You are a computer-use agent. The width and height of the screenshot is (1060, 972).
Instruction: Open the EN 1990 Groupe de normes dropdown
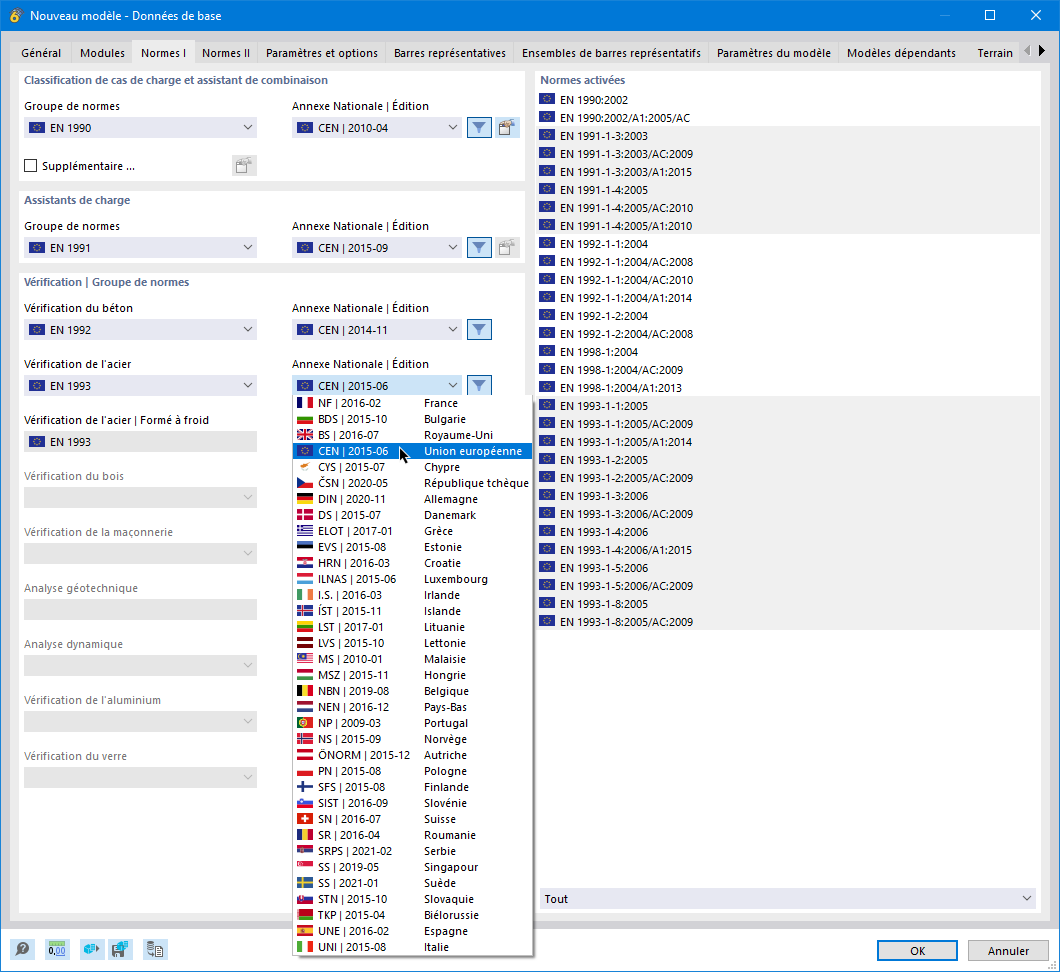coord(141,128)
